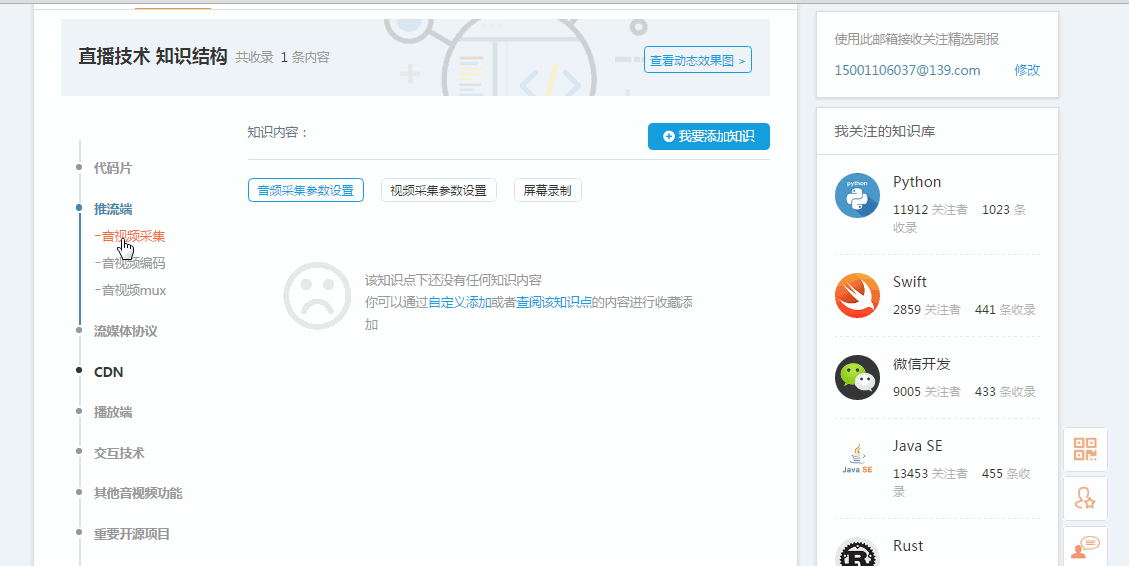The width and height of the screenshot is (1129, 566).
Task: Open the Swift title link
Action: point(909,282)
